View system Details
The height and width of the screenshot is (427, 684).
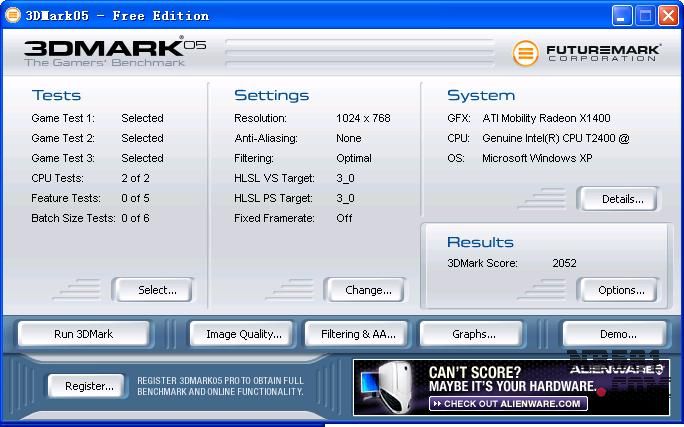click(622, 199)
